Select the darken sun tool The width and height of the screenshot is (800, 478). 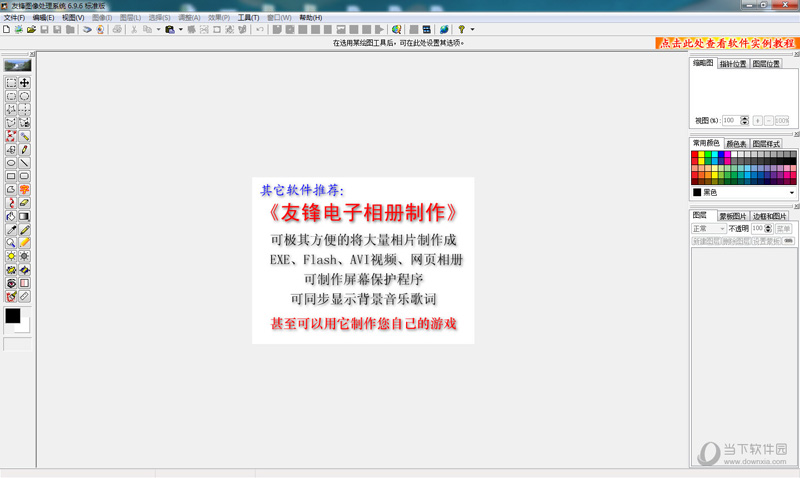24,256
